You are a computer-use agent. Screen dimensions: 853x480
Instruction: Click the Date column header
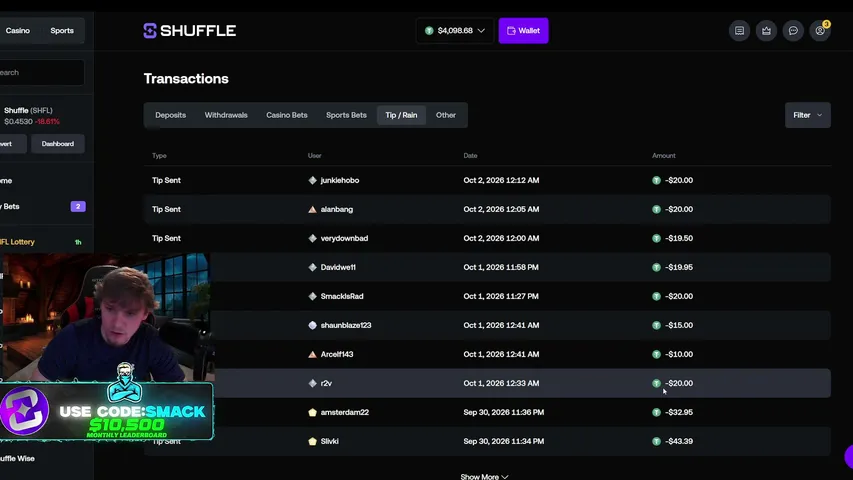[x=470, y=156]
